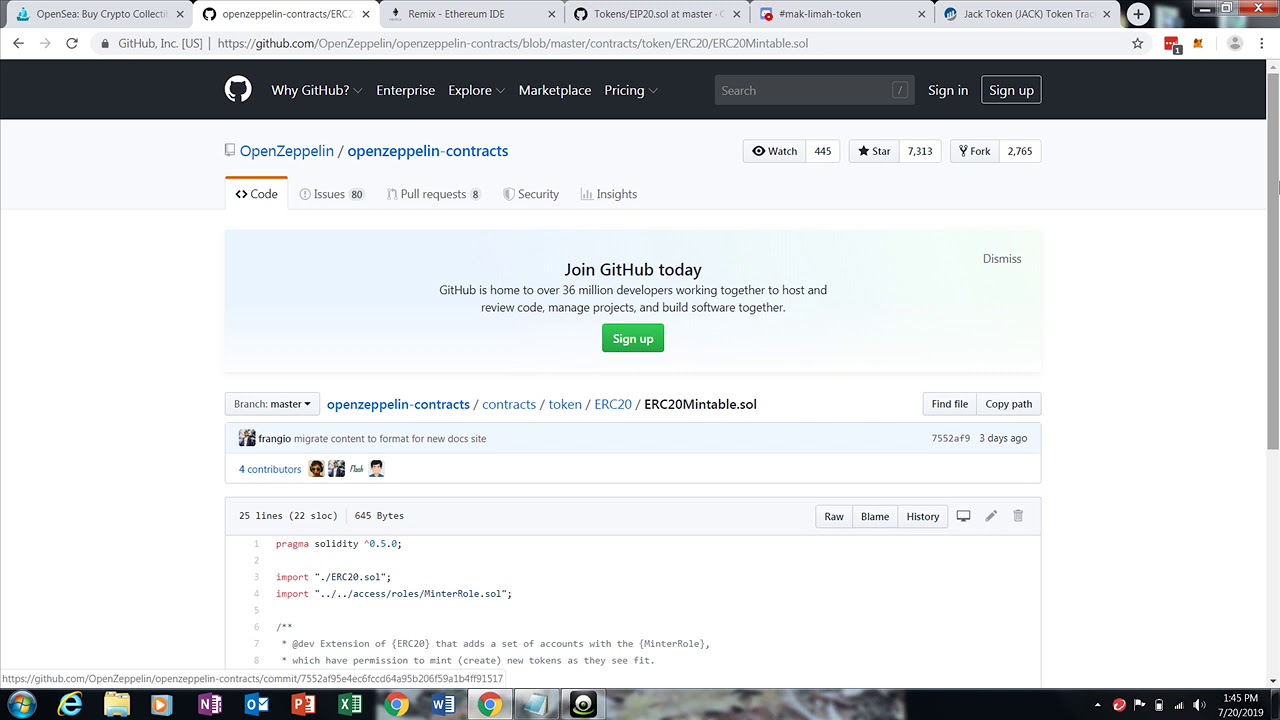The height and width of the screenshot is (720, 1280).
Task: Go to Marketplace
Action: click(x=554, y=90)
